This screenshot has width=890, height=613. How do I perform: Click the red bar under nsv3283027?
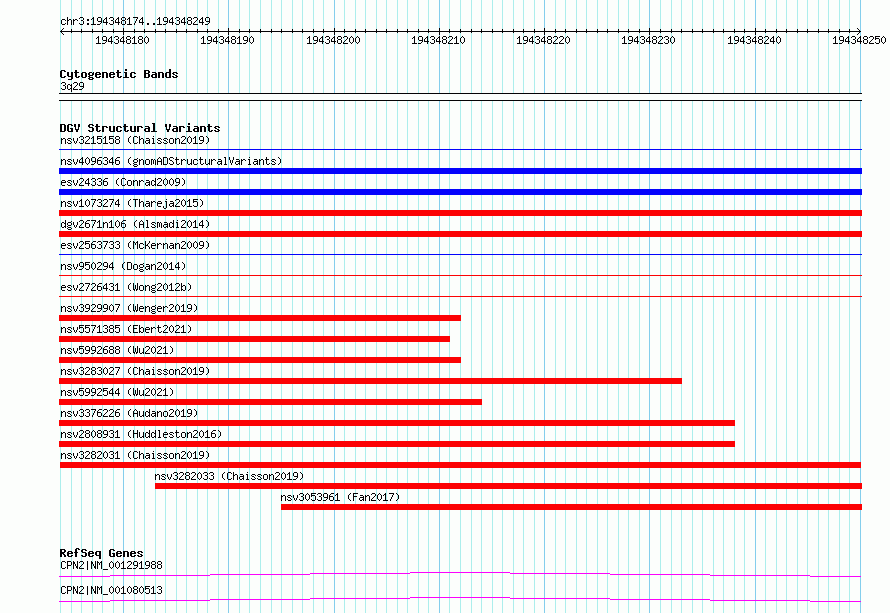tap(371, 381)
